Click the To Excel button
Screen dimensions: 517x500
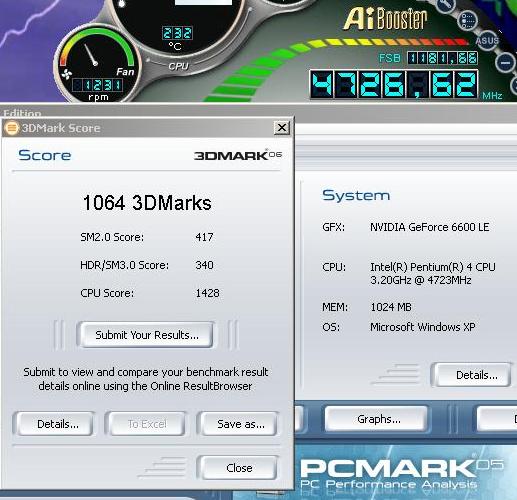coord(146,424)
